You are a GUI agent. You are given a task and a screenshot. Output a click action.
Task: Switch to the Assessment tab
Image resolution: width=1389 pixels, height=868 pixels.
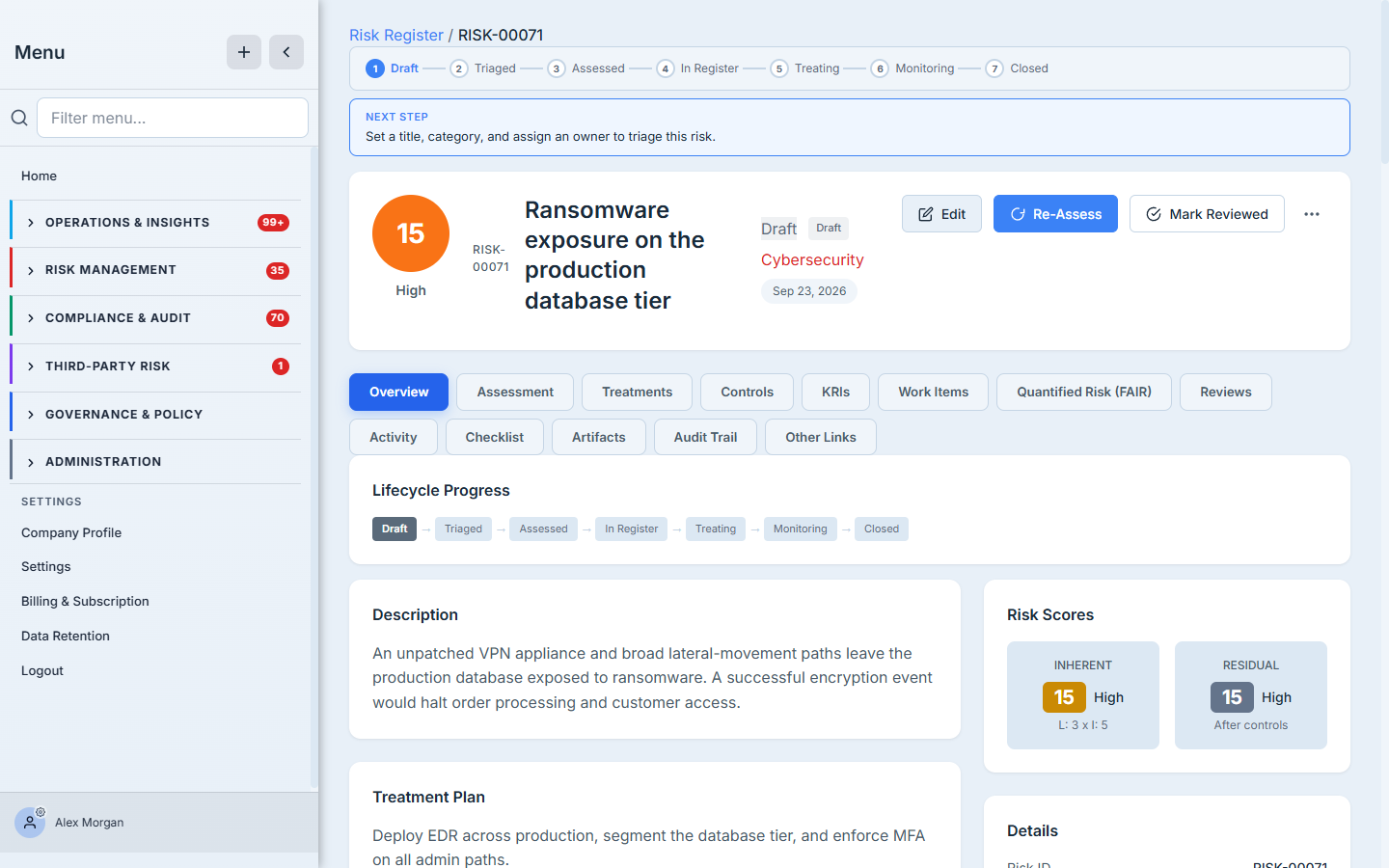(x=515, y=392)
